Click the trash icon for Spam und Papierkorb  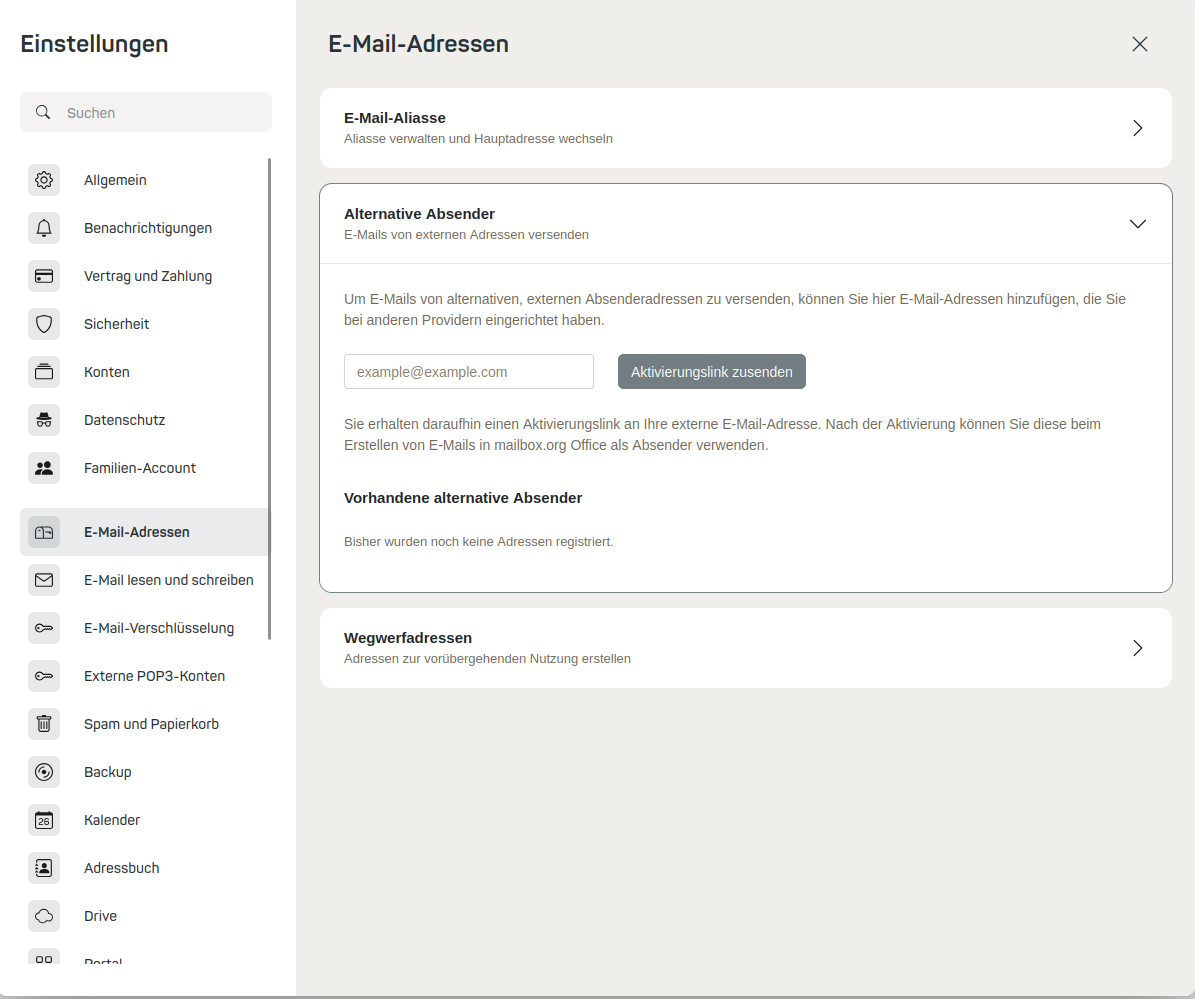(44, 724)
